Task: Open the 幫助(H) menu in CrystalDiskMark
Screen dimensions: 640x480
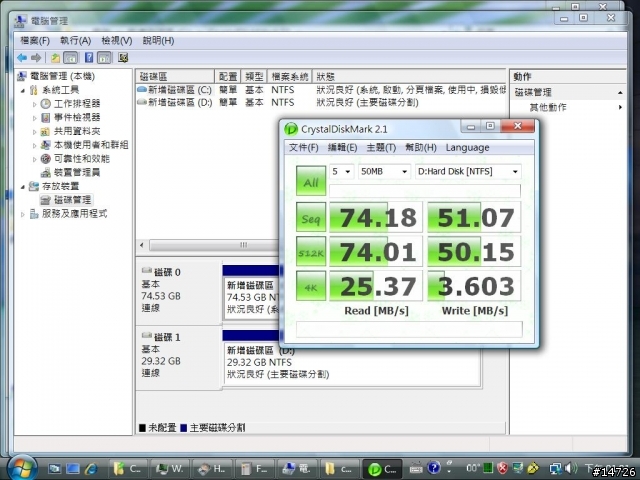Action: [421, 147]
